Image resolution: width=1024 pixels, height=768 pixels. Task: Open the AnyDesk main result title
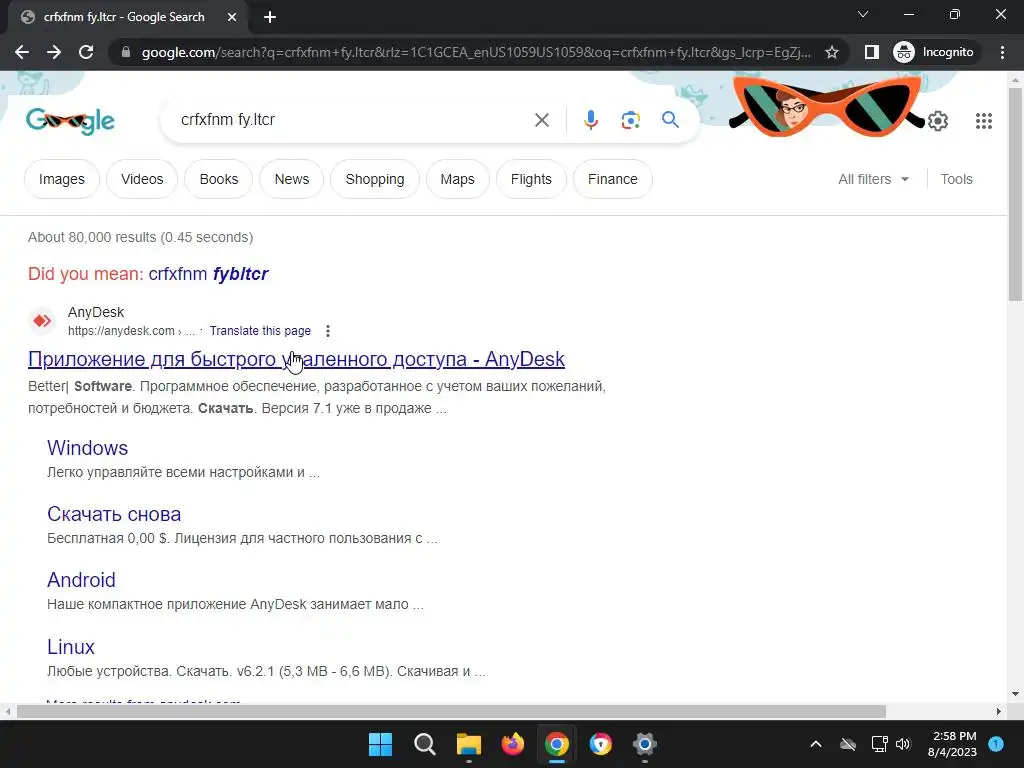click(296, 359)
